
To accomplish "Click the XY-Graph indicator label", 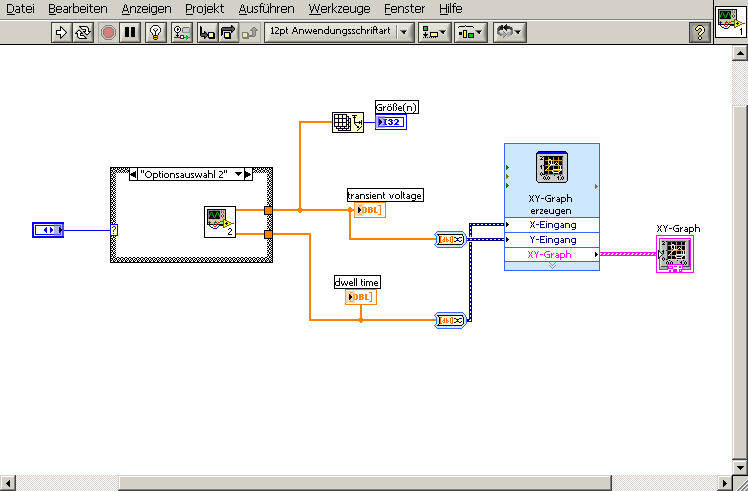I will (x=678, y=229).
